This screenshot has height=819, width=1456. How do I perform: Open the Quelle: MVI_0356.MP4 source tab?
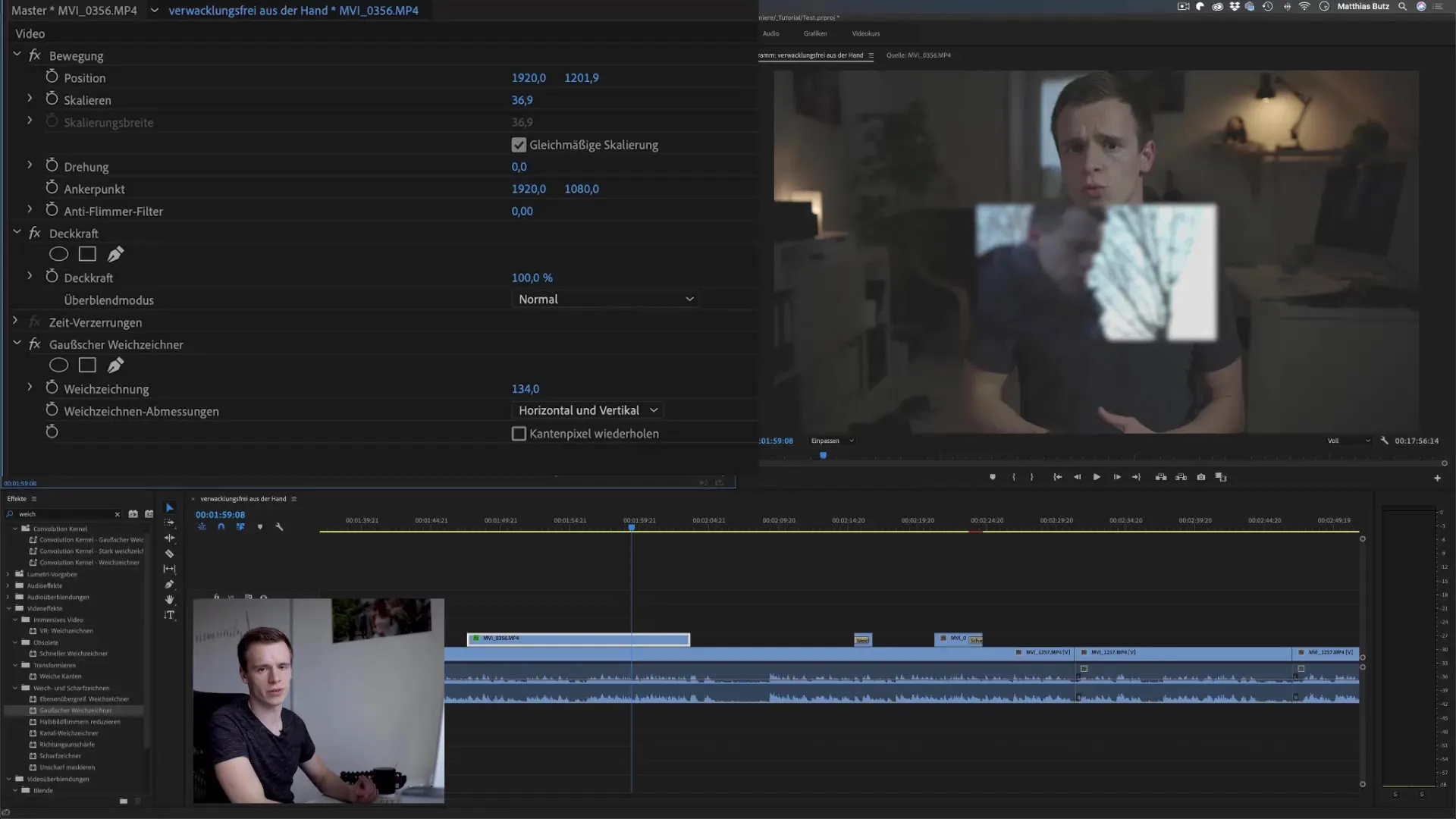(918, 55)
